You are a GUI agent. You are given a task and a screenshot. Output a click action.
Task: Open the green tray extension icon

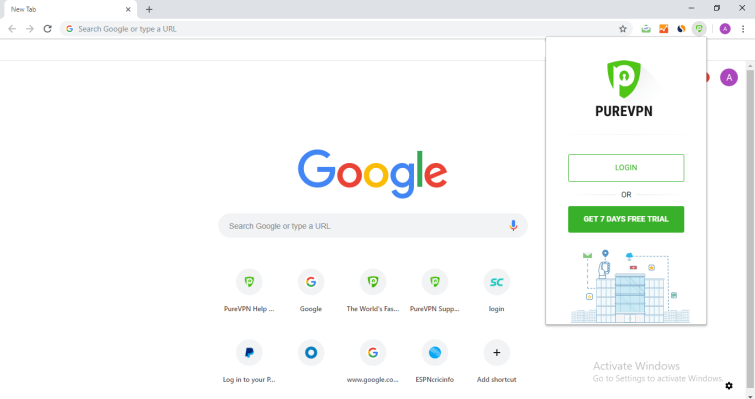click(646, 29)
